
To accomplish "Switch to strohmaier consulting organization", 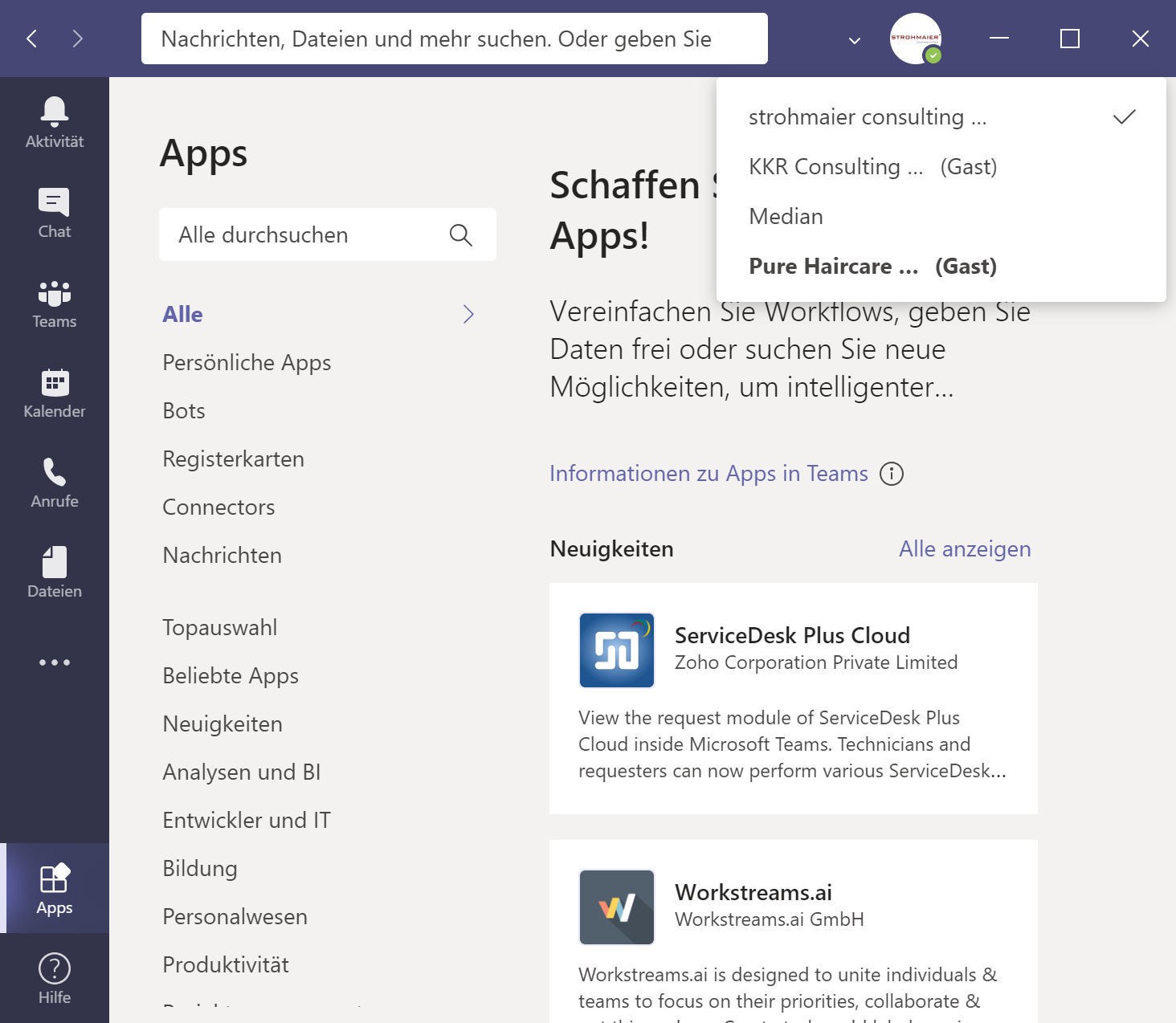I will point(941,117).
